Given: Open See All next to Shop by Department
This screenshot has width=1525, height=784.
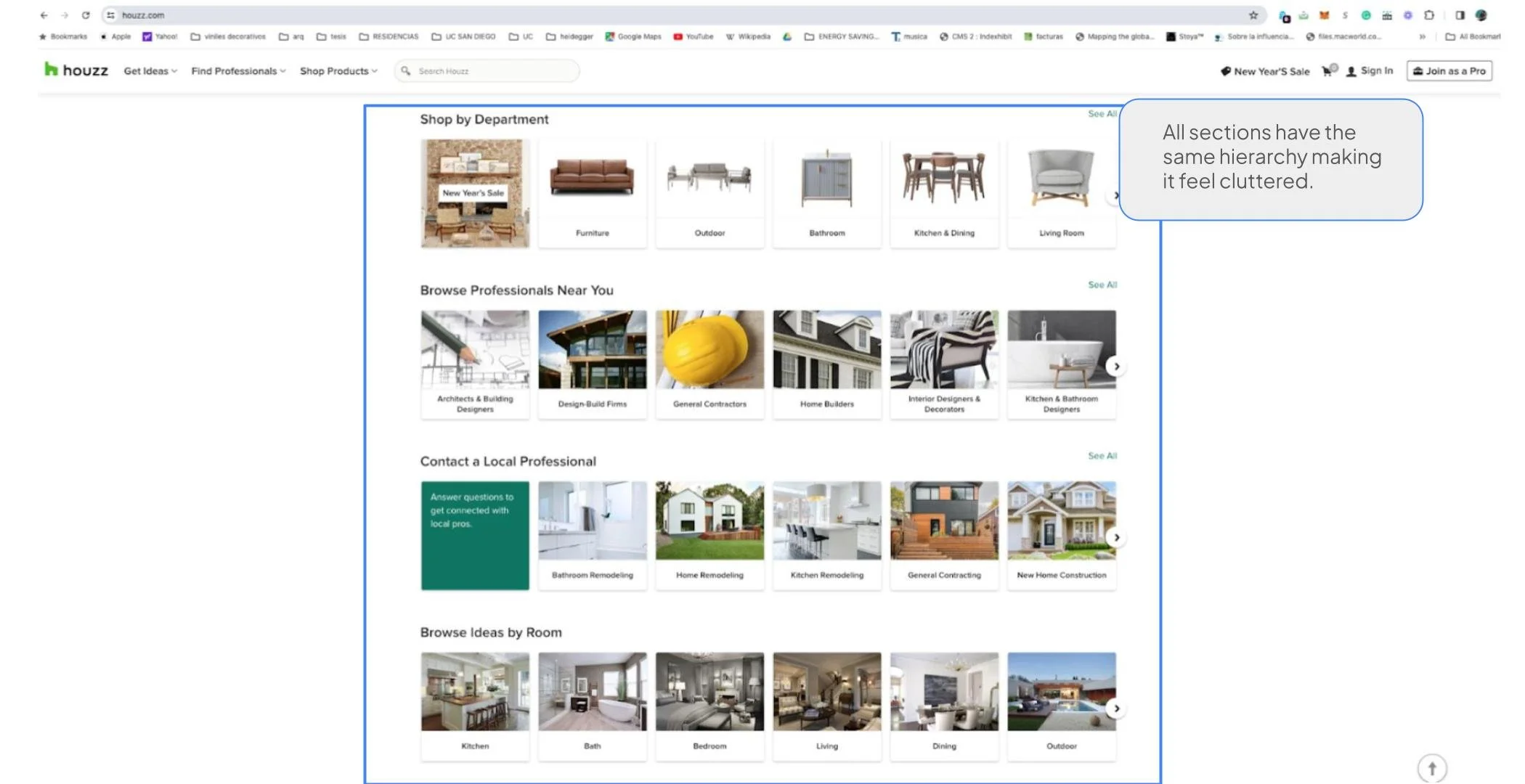Looking at the screenshot, I should pyautogui.click(x=1102, y=114).
